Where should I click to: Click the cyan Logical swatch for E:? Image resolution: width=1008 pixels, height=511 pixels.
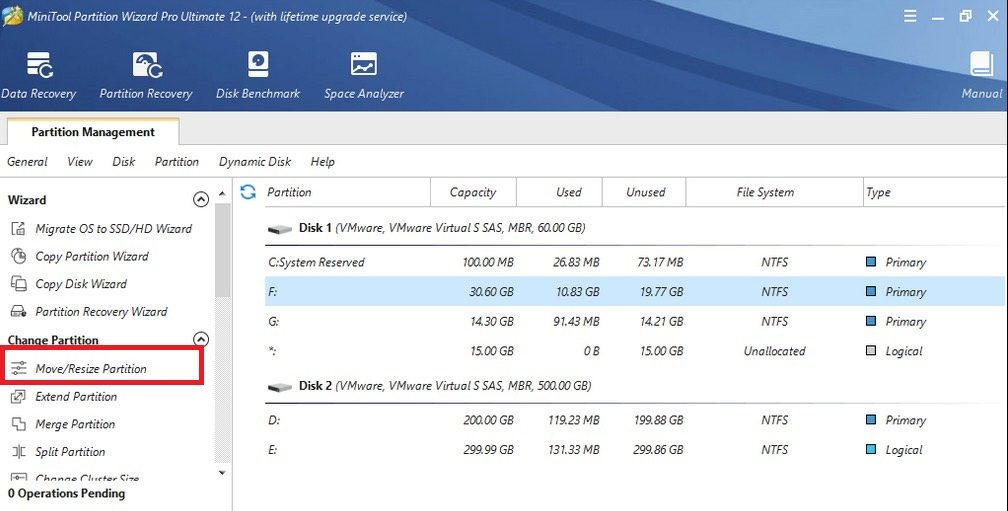coord(871,449)
